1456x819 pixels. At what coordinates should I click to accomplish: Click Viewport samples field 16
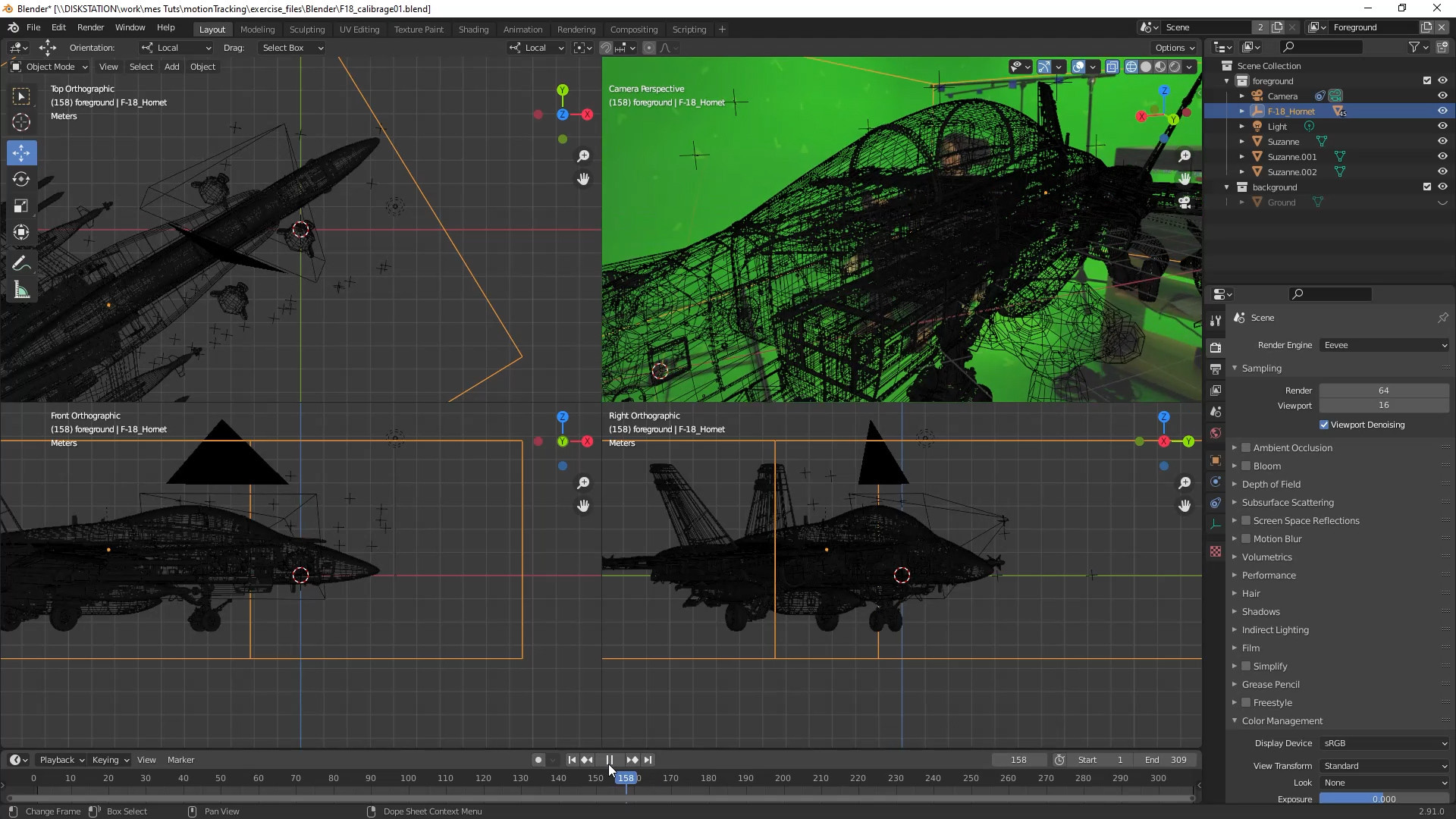point(1385,406)
